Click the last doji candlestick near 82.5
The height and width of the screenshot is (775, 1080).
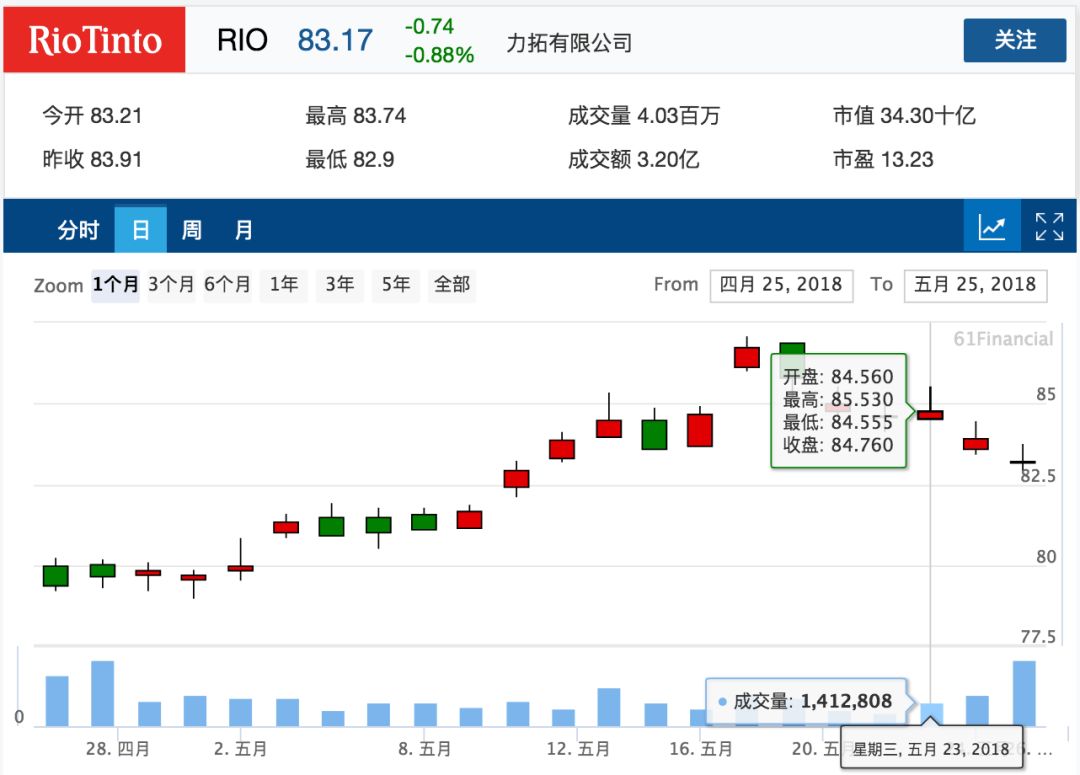coord(1022,462)
